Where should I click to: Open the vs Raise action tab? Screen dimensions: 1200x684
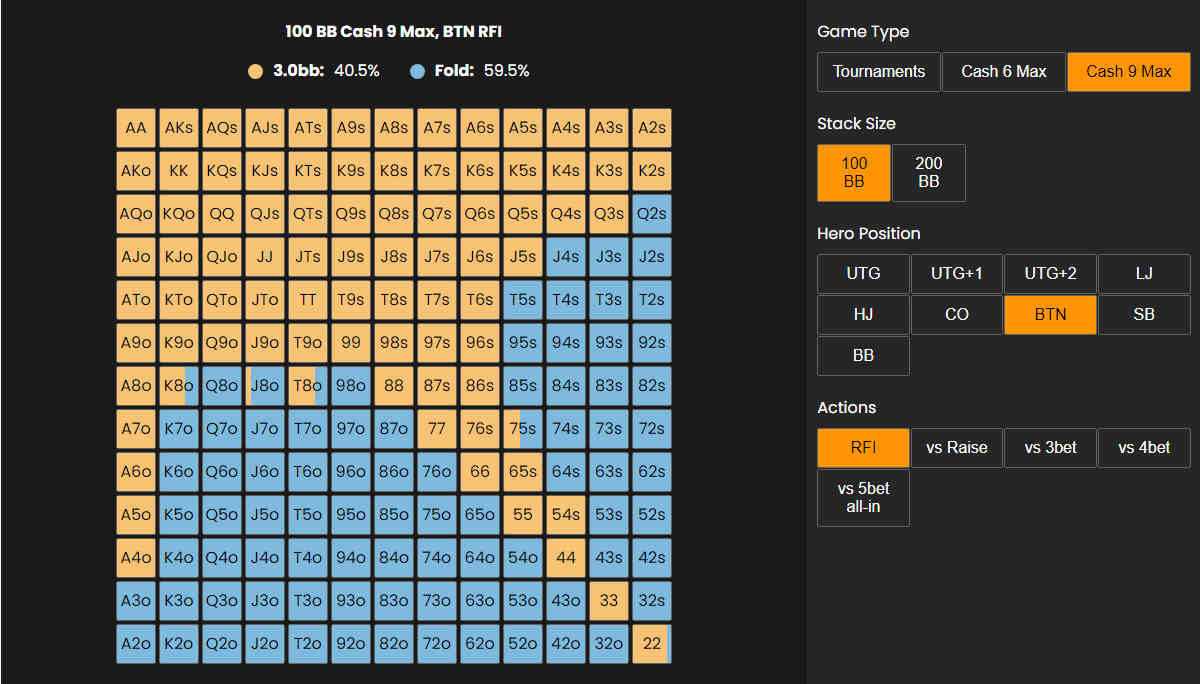pos(957,447)
